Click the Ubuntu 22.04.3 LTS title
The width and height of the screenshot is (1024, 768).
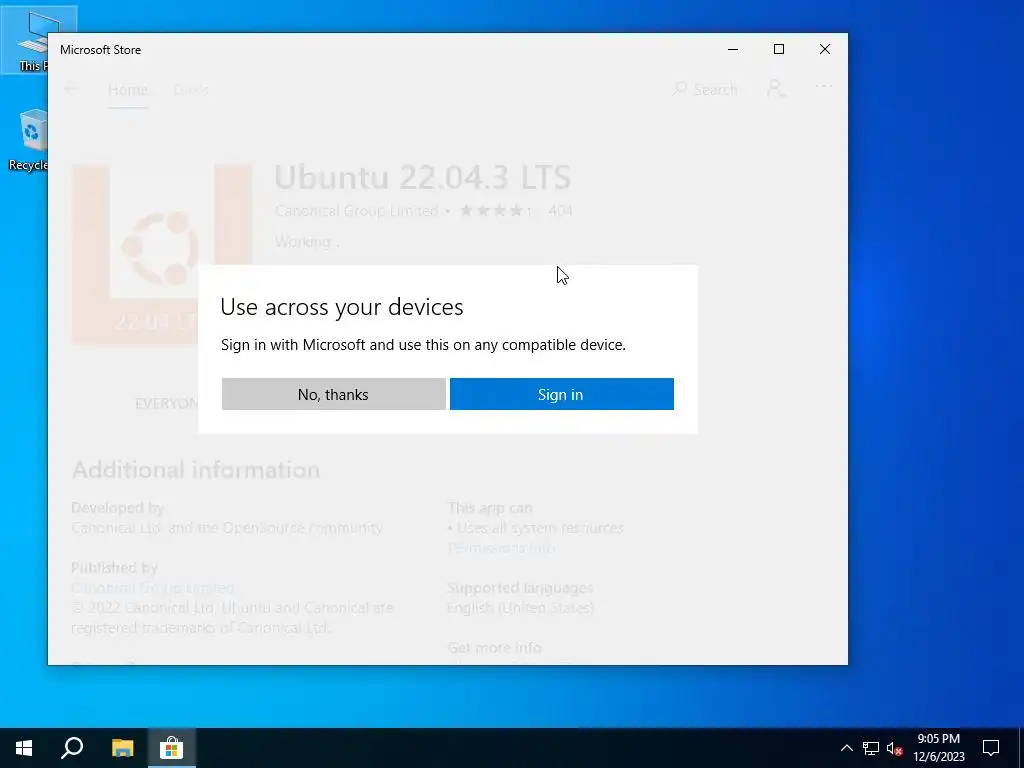423,176
